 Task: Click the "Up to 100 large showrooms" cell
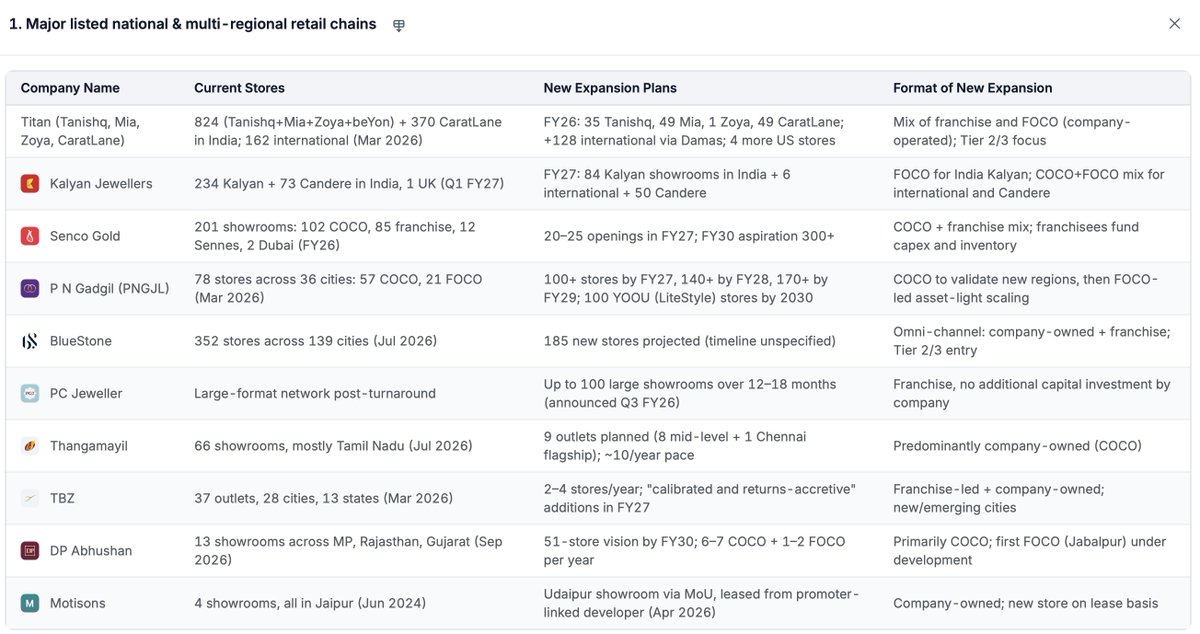pyautogui.click(x=690, y=394)
